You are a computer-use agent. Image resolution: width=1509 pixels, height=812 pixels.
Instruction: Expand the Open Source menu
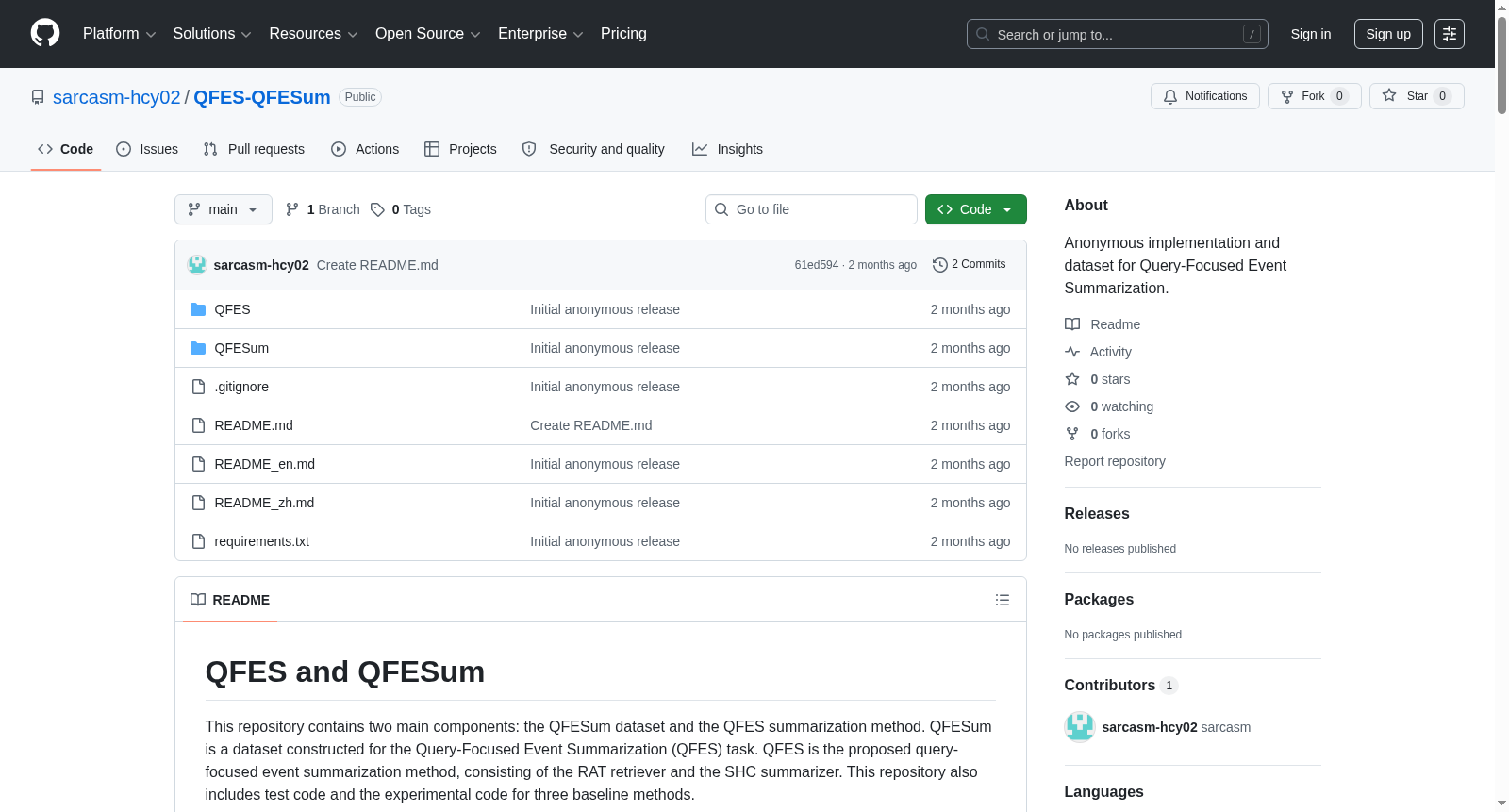[428, 34]
